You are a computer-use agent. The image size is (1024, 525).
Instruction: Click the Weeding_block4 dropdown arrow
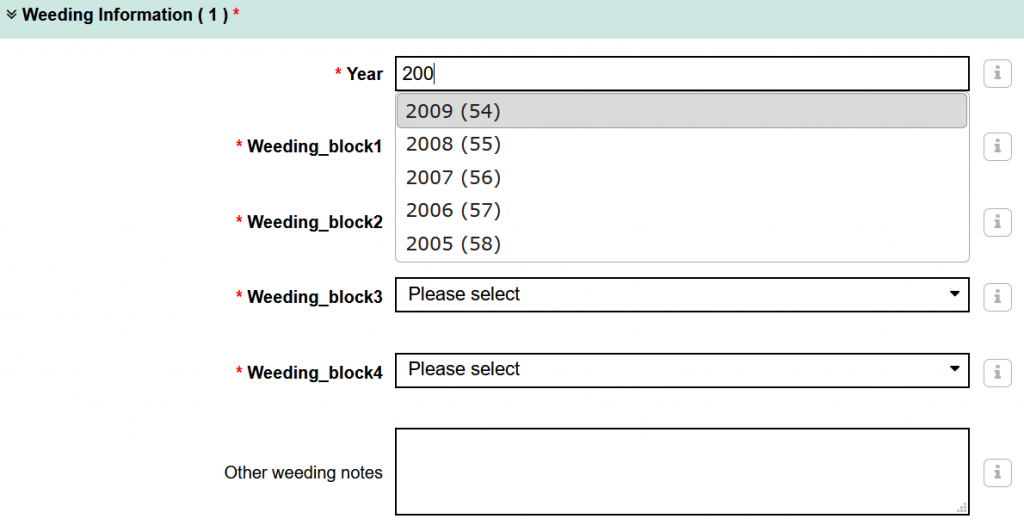coord(954,370)
